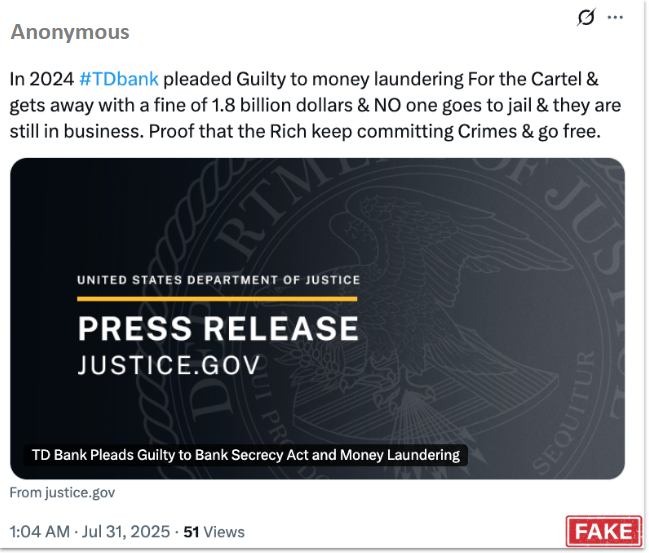Open the three-dot more options menu

coord(616,18)
